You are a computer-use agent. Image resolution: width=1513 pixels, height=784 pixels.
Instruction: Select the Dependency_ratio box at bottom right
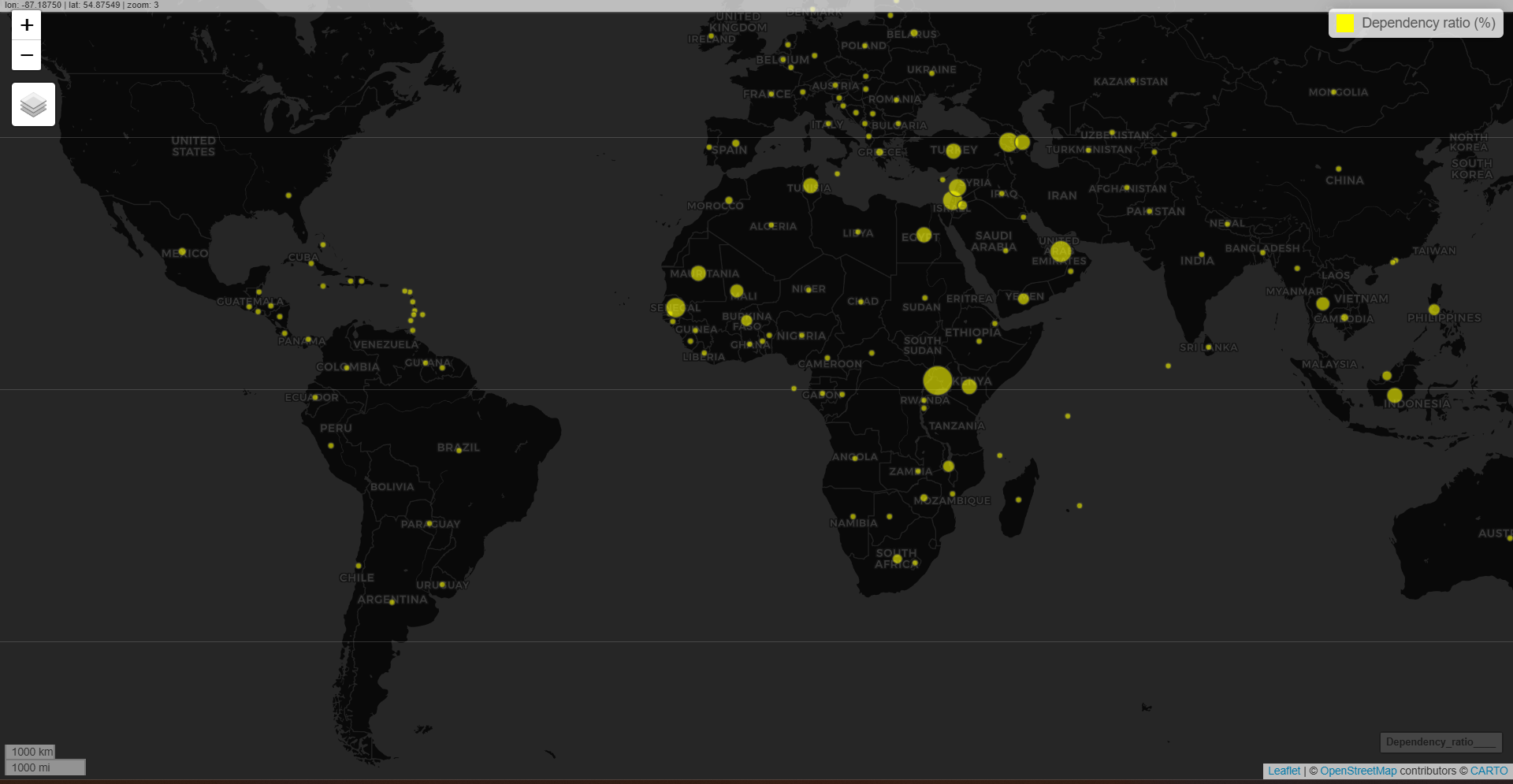coord(1441,742)
